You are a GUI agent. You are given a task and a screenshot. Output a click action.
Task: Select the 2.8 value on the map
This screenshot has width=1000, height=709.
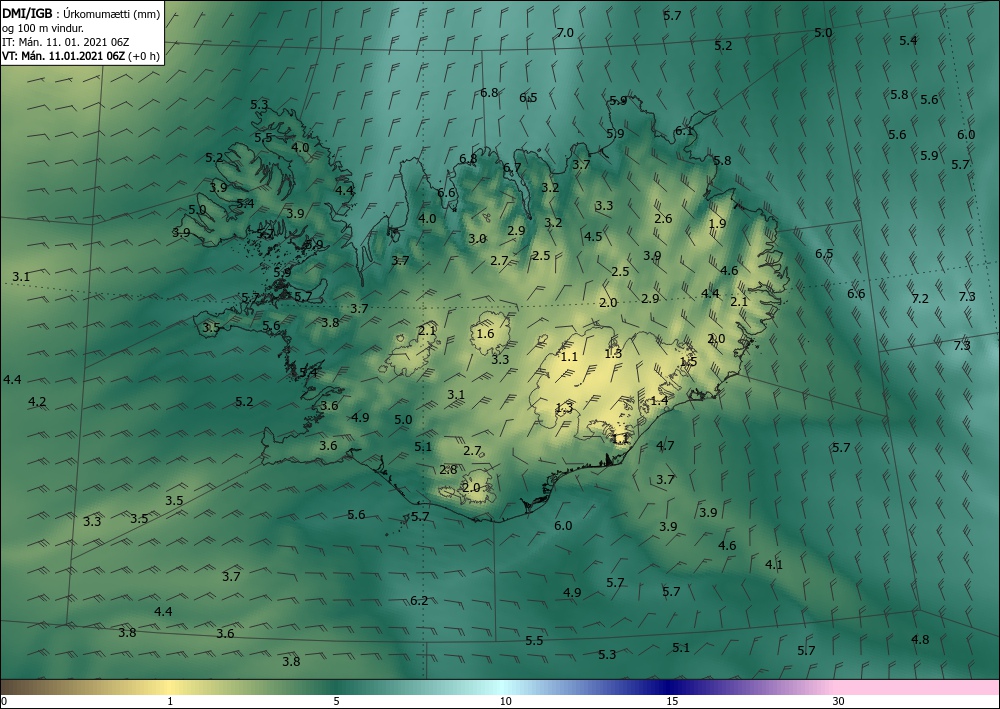pos(448,470)
